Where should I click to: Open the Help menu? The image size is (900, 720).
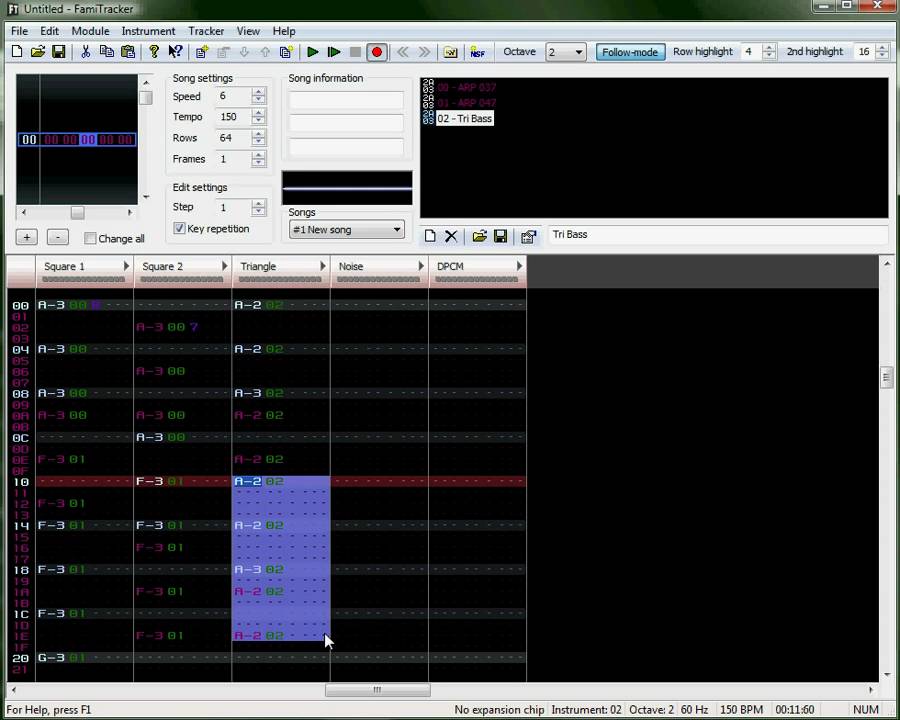(x=284, y=31)
